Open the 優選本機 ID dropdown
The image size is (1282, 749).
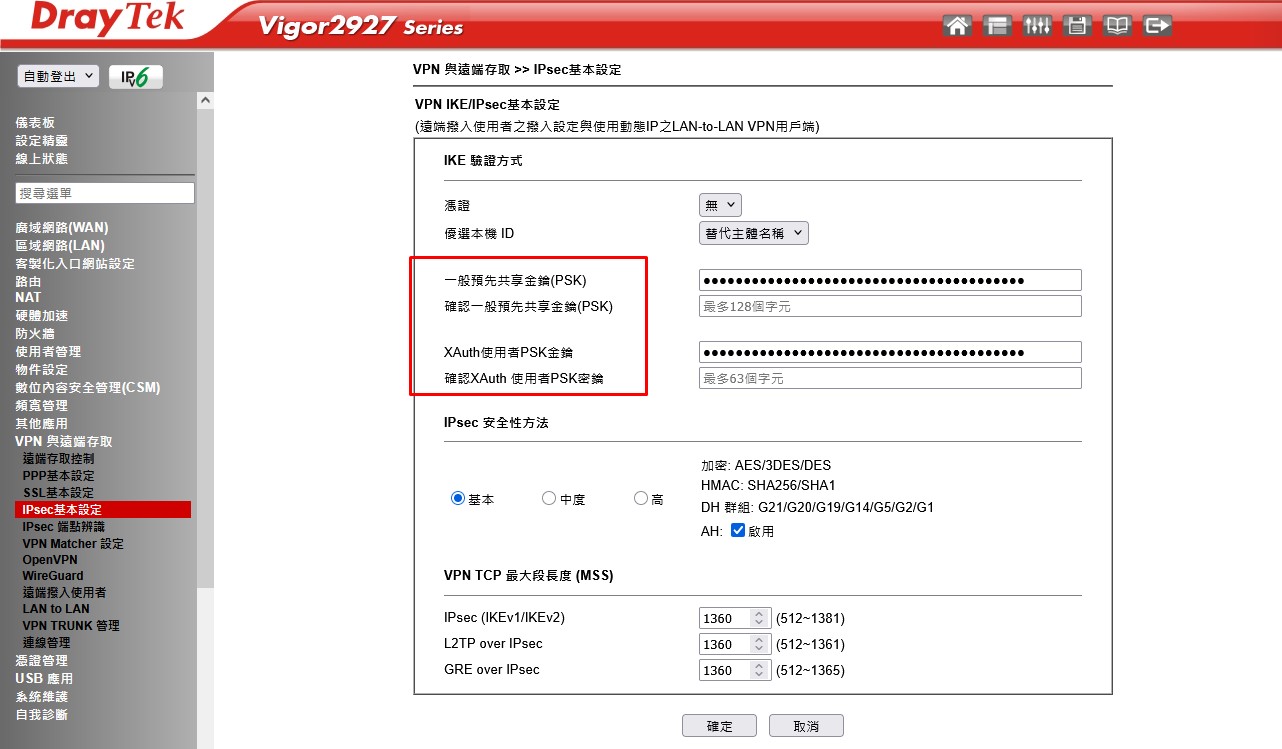753,233
